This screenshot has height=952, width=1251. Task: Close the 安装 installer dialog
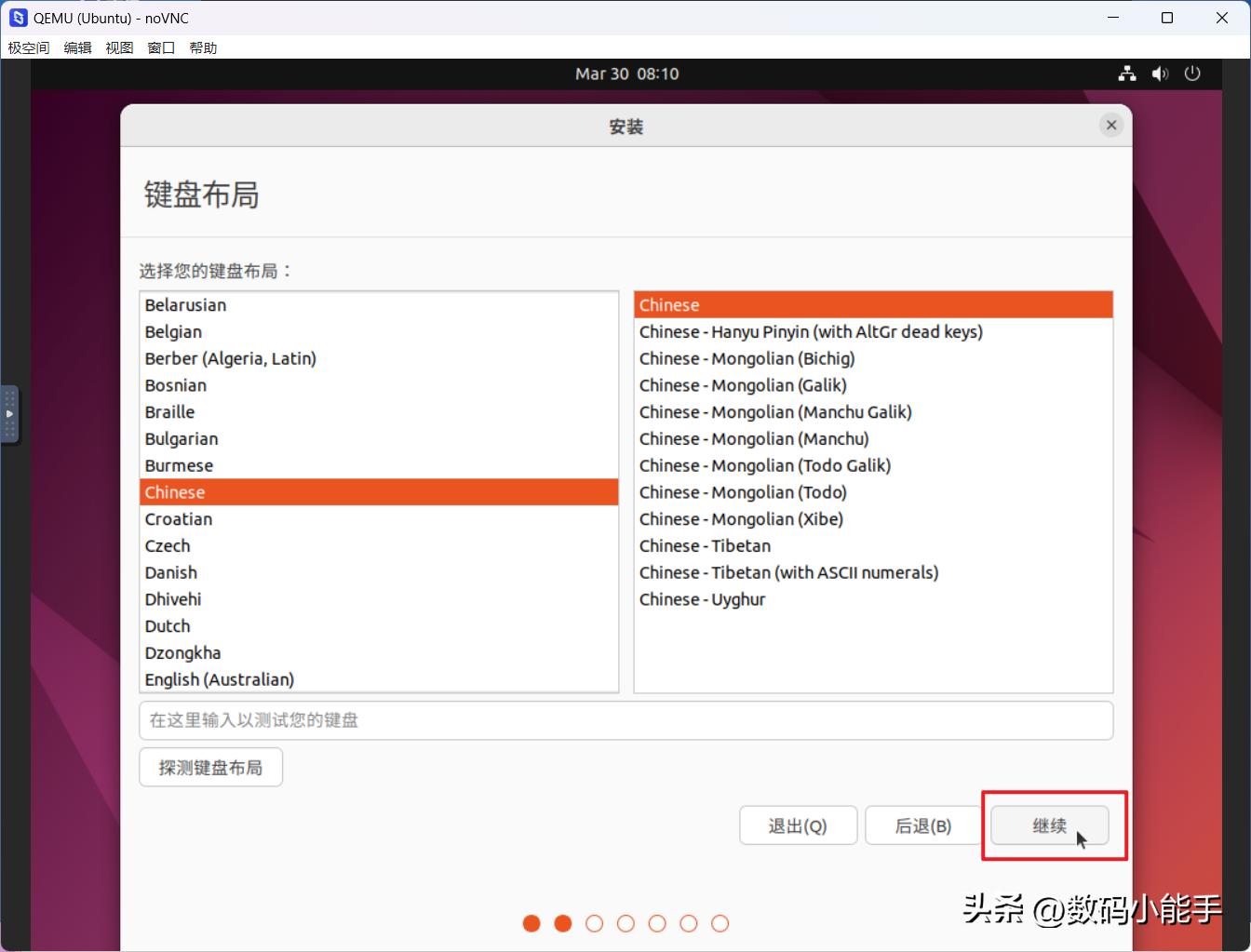[x=1111, y=126]
